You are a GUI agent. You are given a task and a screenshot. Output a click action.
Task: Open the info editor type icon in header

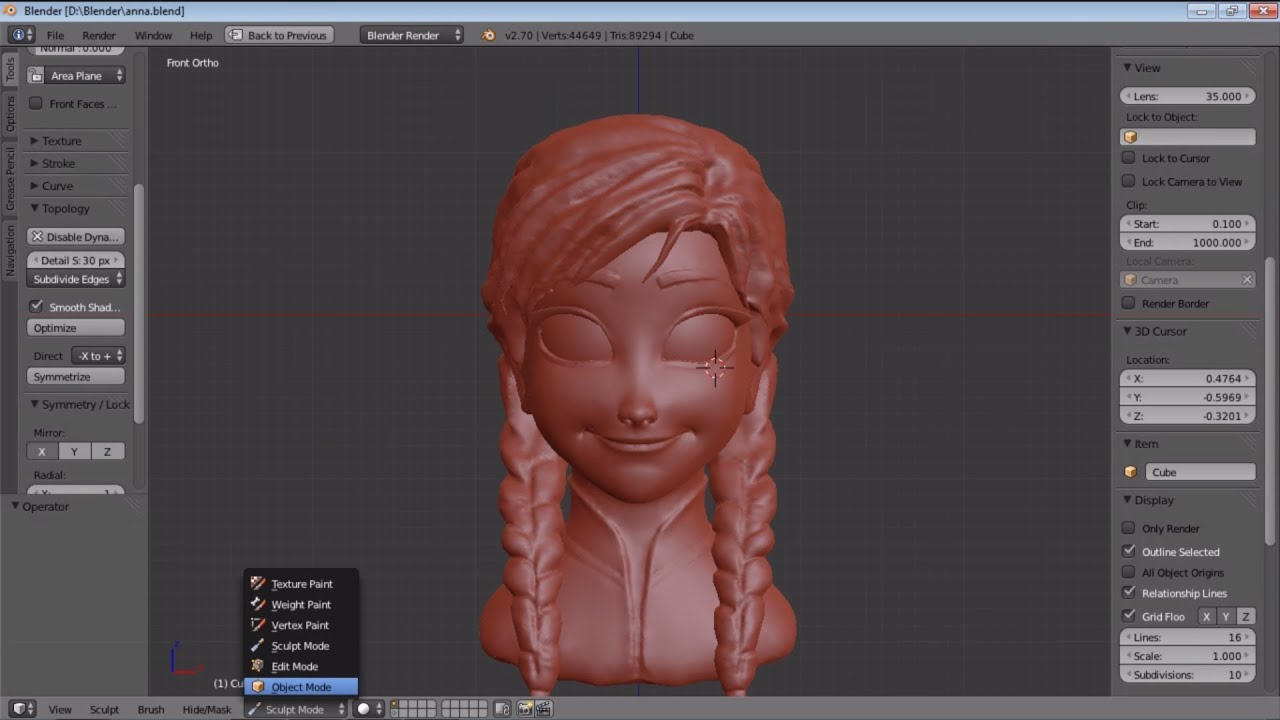[x=21, y=35]
